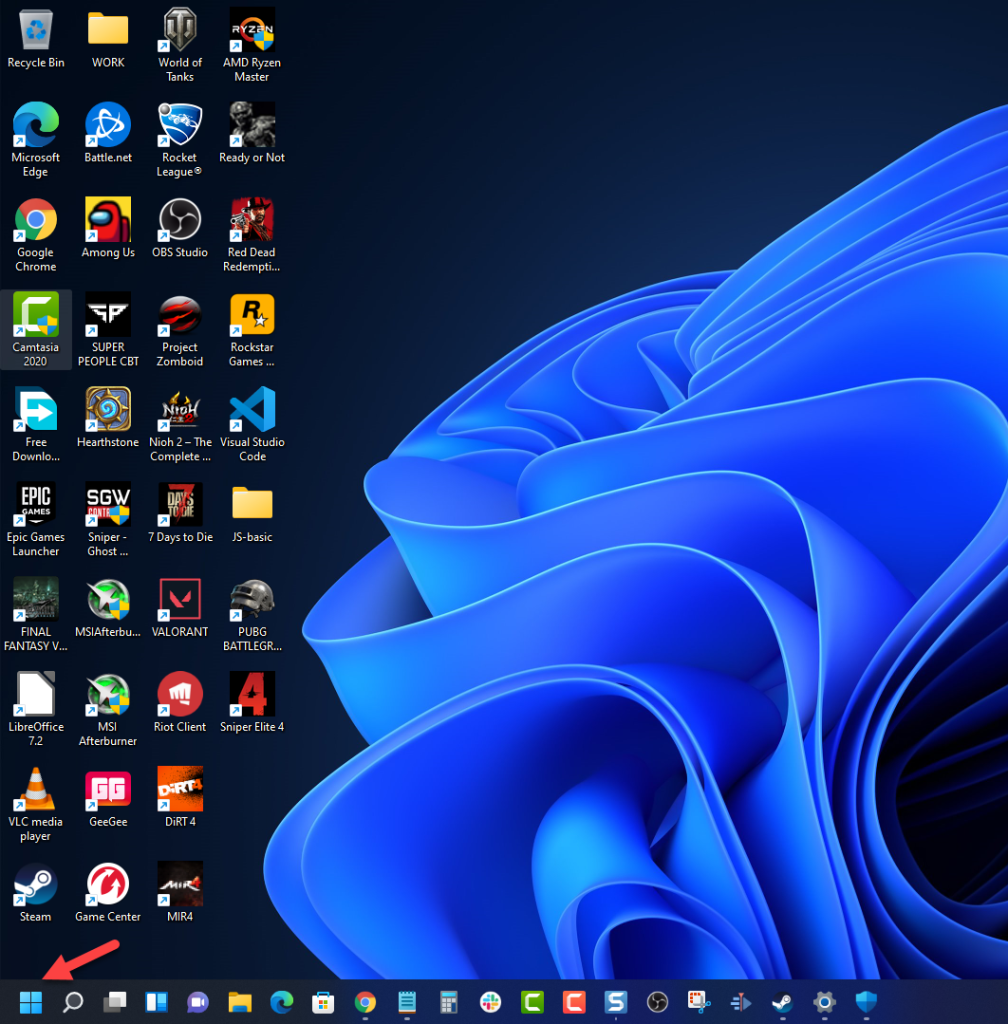1008x1024 pixels.
Task: Select the AMD Ryzen Master shortcut
Action: 252,45
